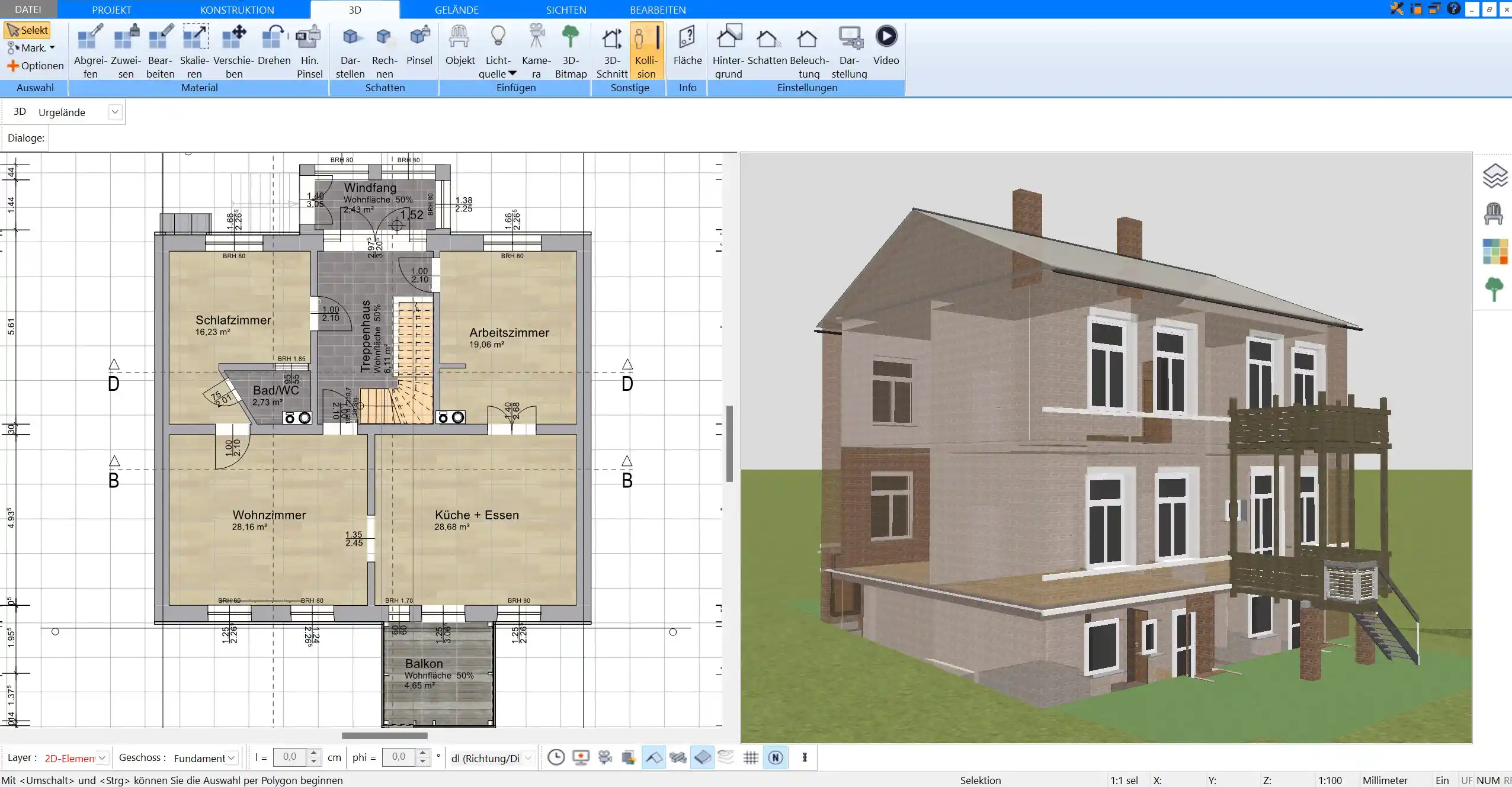Open the layers panel from right sidebar
Image resolution: width=1512 pixels, height=787 pixels.
(1495, 176)
